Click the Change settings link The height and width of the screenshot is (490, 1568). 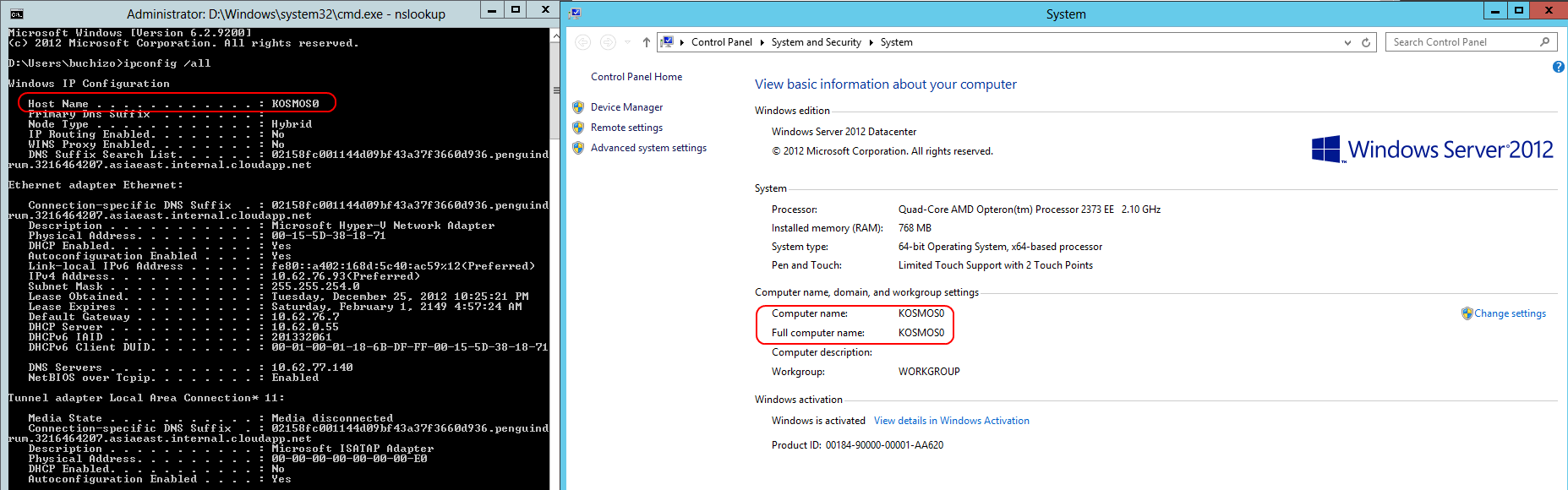[x=1510, y=313]
